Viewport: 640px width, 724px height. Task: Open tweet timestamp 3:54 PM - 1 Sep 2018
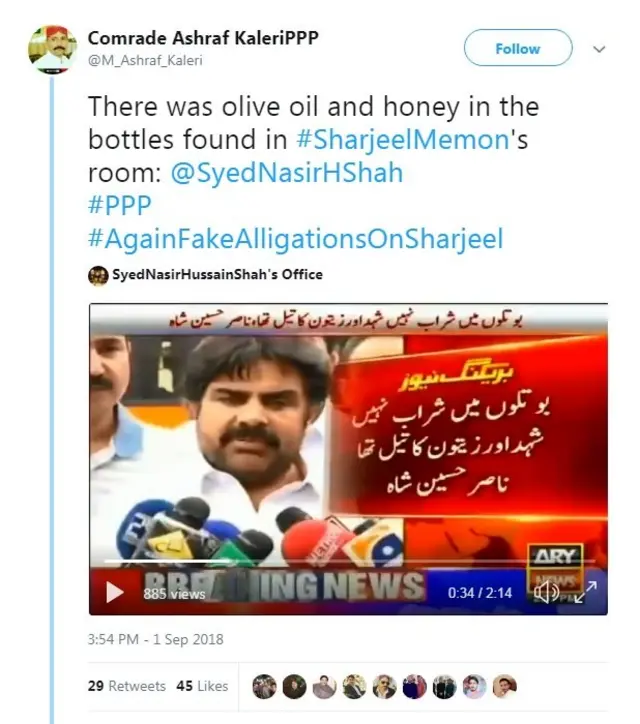[156, 639]
